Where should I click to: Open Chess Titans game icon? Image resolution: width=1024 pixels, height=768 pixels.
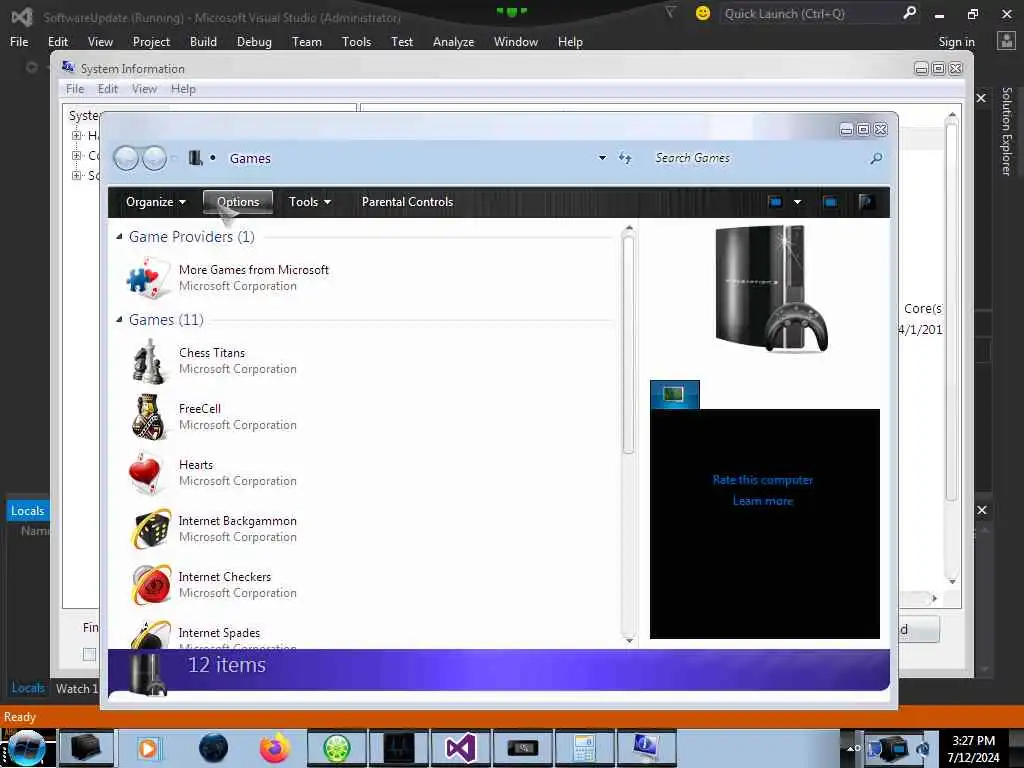point(148,360)
